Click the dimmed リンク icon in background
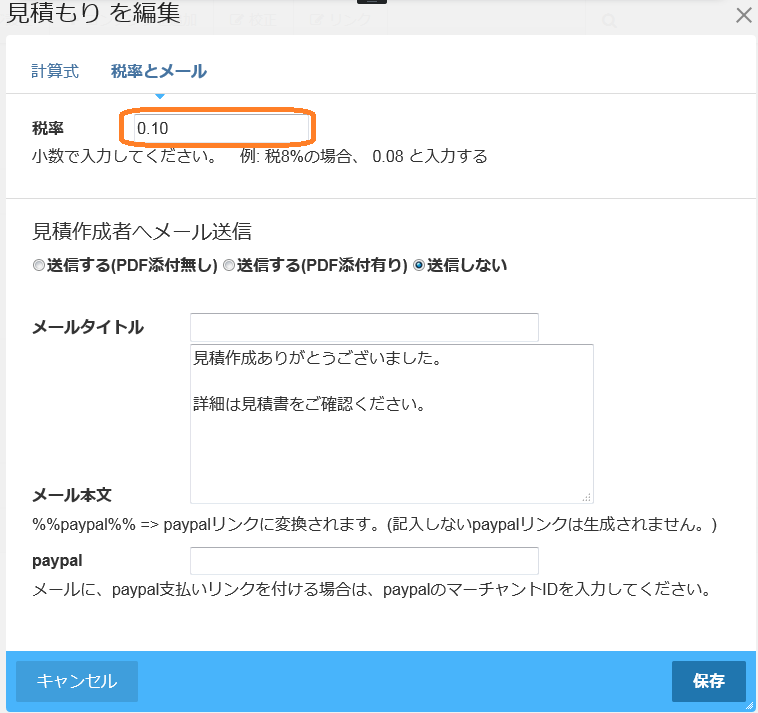 pyautogui.click(x=317, y=20)
